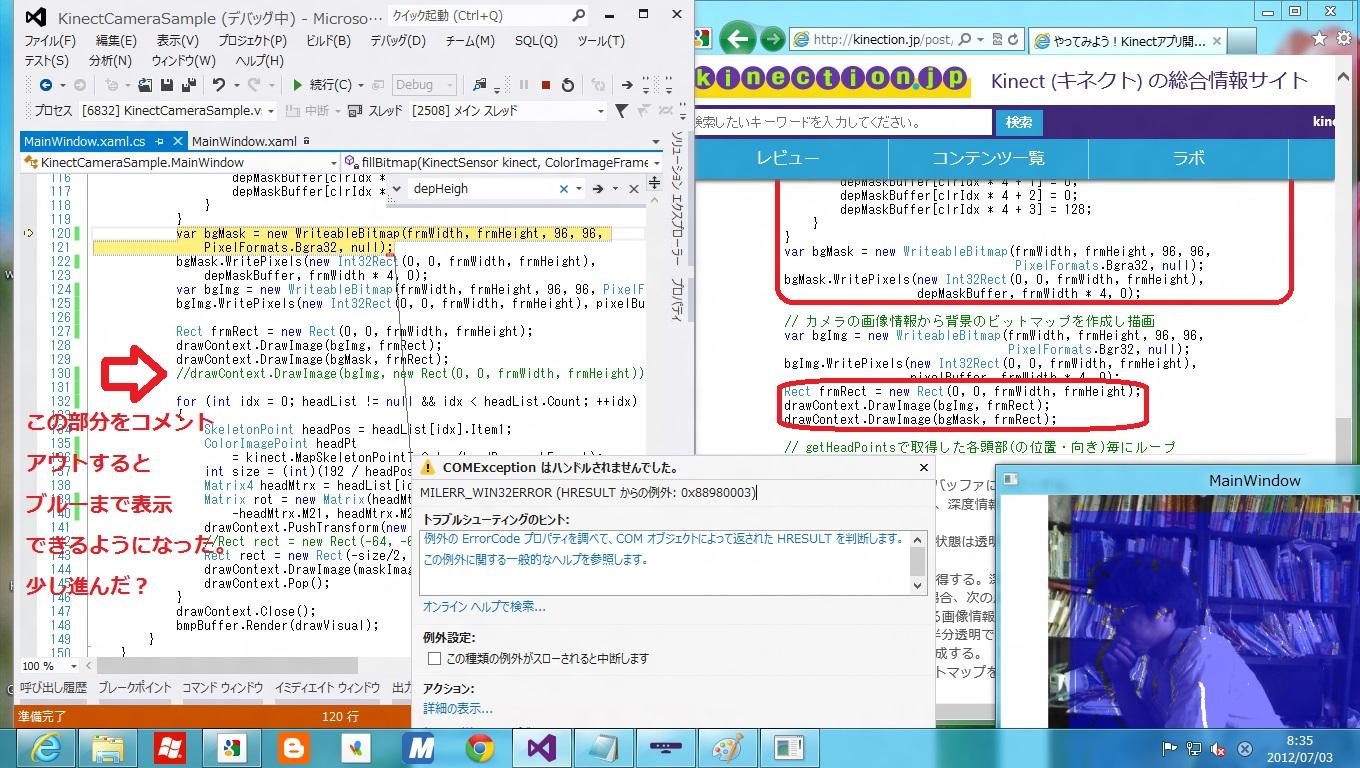Click the Internet Explorer back arrow

[738, 39]
